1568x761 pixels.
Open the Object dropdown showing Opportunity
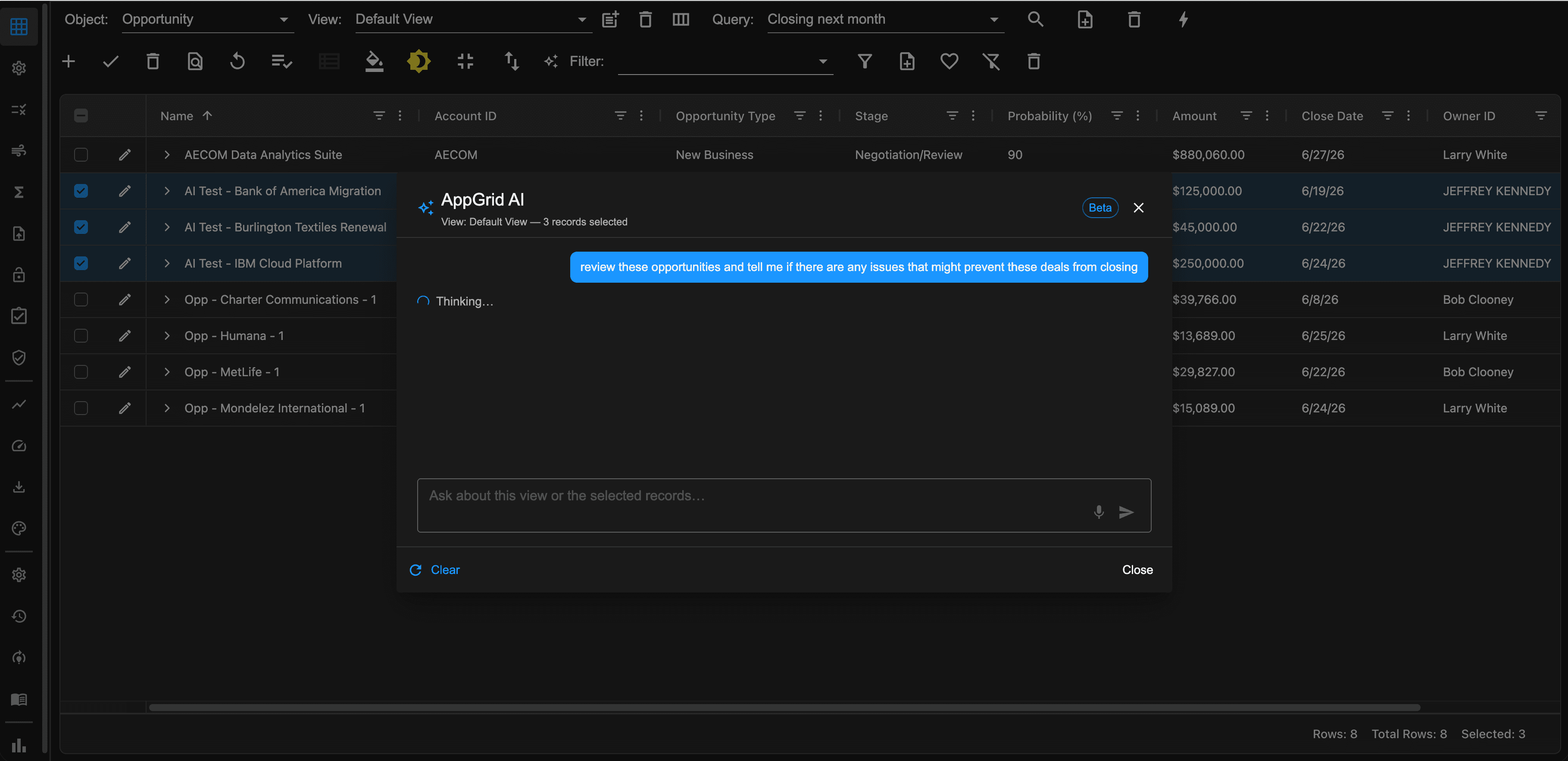207,19
